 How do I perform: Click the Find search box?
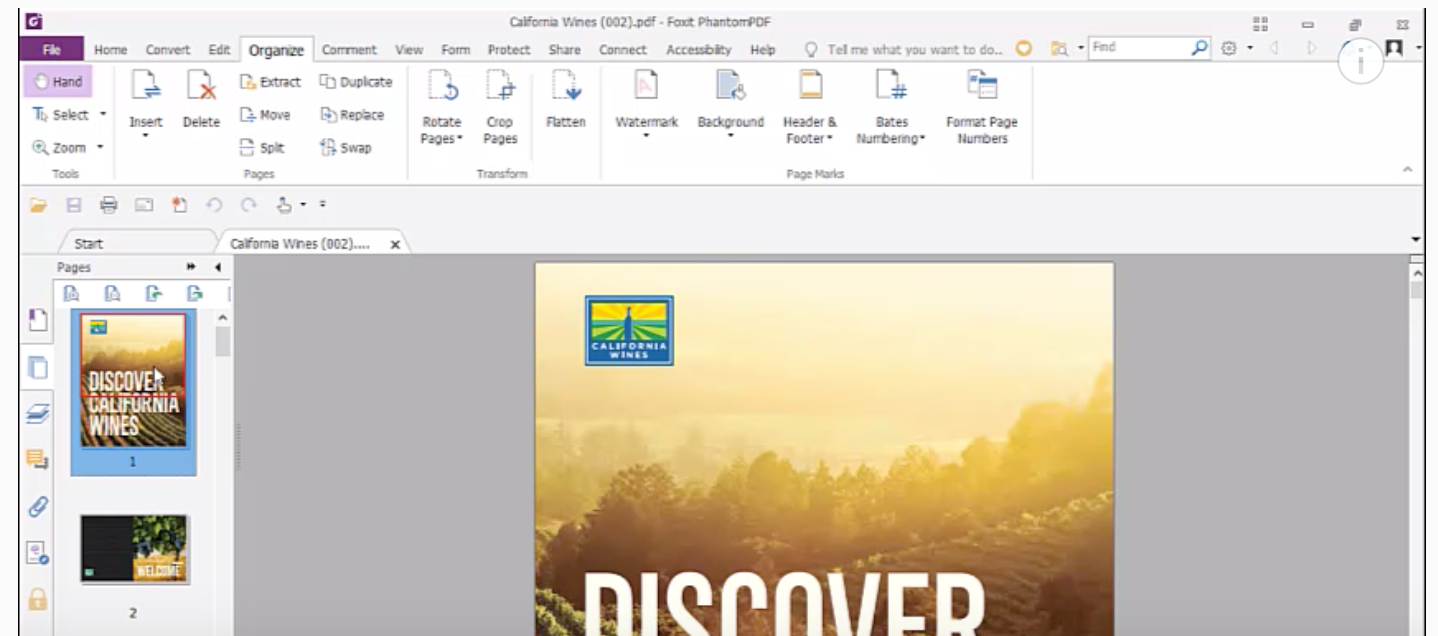coord(1138,47)
